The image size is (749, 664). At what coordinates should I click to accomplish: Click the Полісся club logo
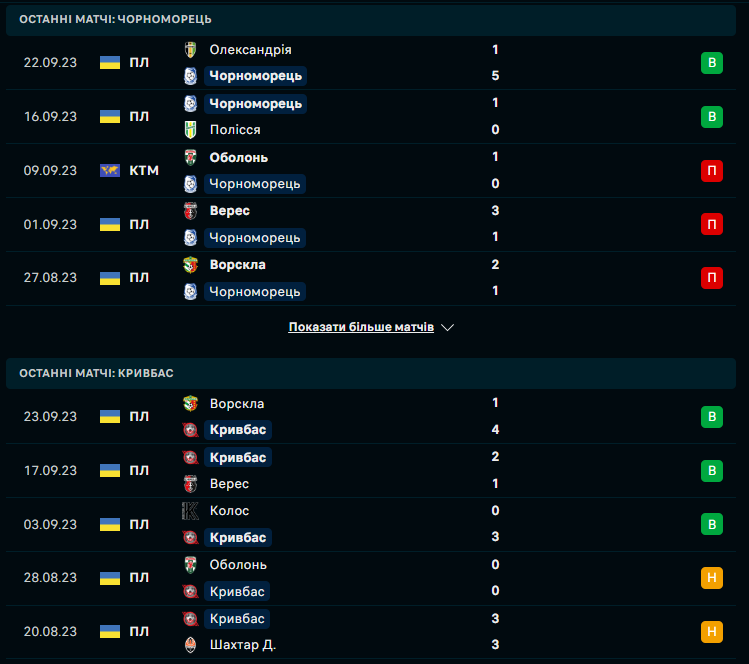(x=190, y=130)
